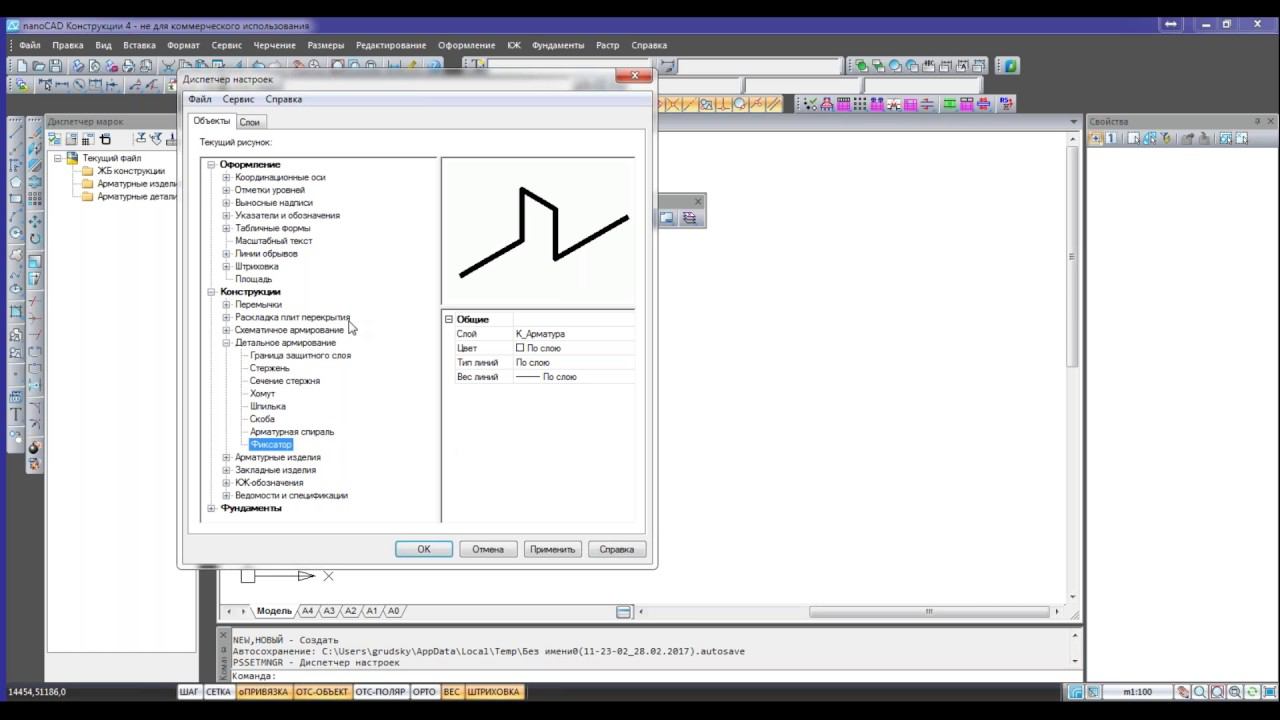Toggle ОРТО mode in status bar
The height and width of the screenshot is (720, 1280).
tap(424, 692)
